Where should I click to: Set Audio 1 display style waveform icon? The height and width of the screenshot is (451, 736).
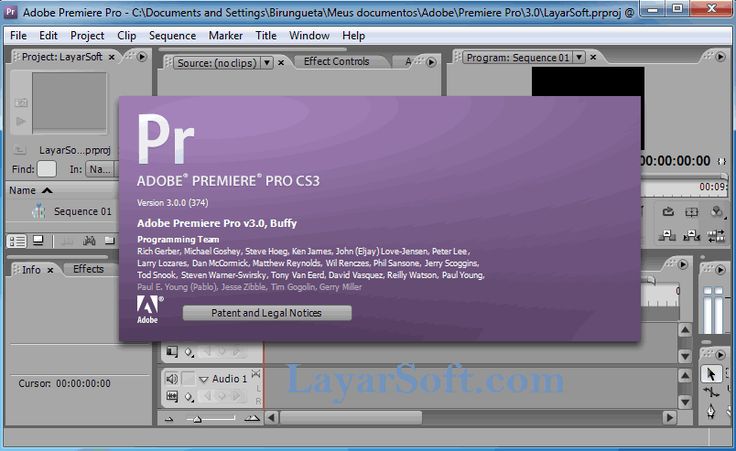coord(172,397)
